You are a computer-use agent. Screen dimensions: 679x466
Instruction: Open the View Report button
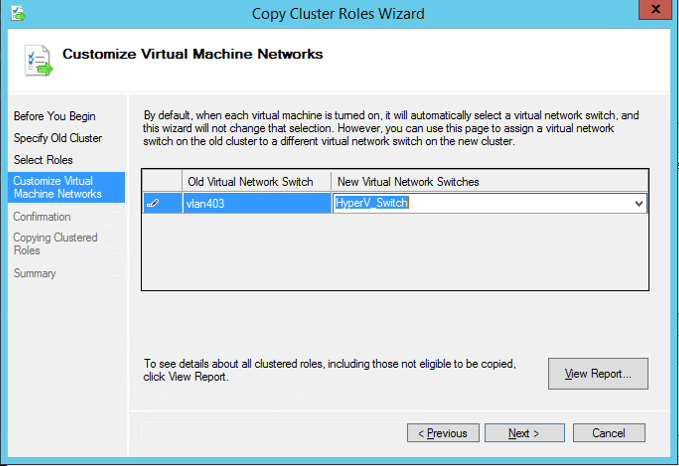pyautogui.click(x=598, y=373)
